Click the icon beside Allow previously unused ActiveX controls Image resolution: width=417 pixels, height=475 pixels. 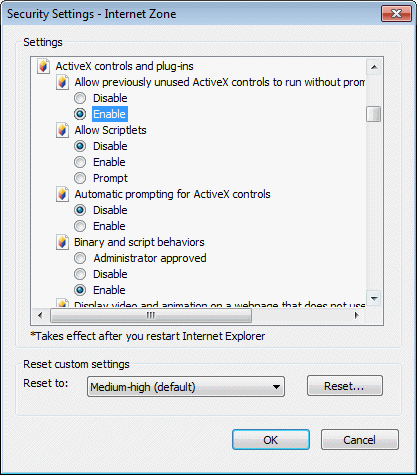pyautogui.click(x=62, y=82)
